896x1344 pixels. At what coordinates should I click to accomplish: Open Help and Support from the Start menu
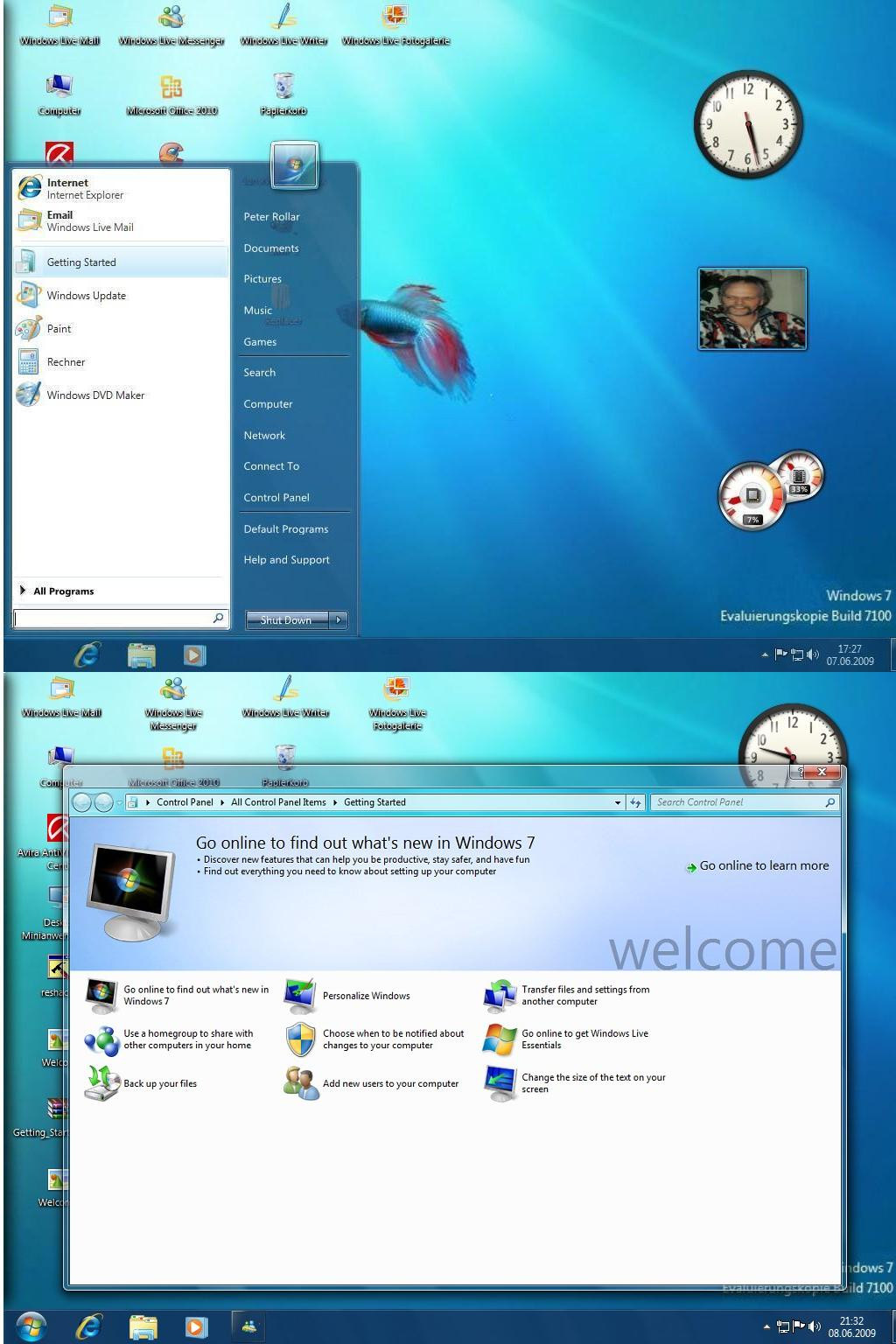point(286,560)
